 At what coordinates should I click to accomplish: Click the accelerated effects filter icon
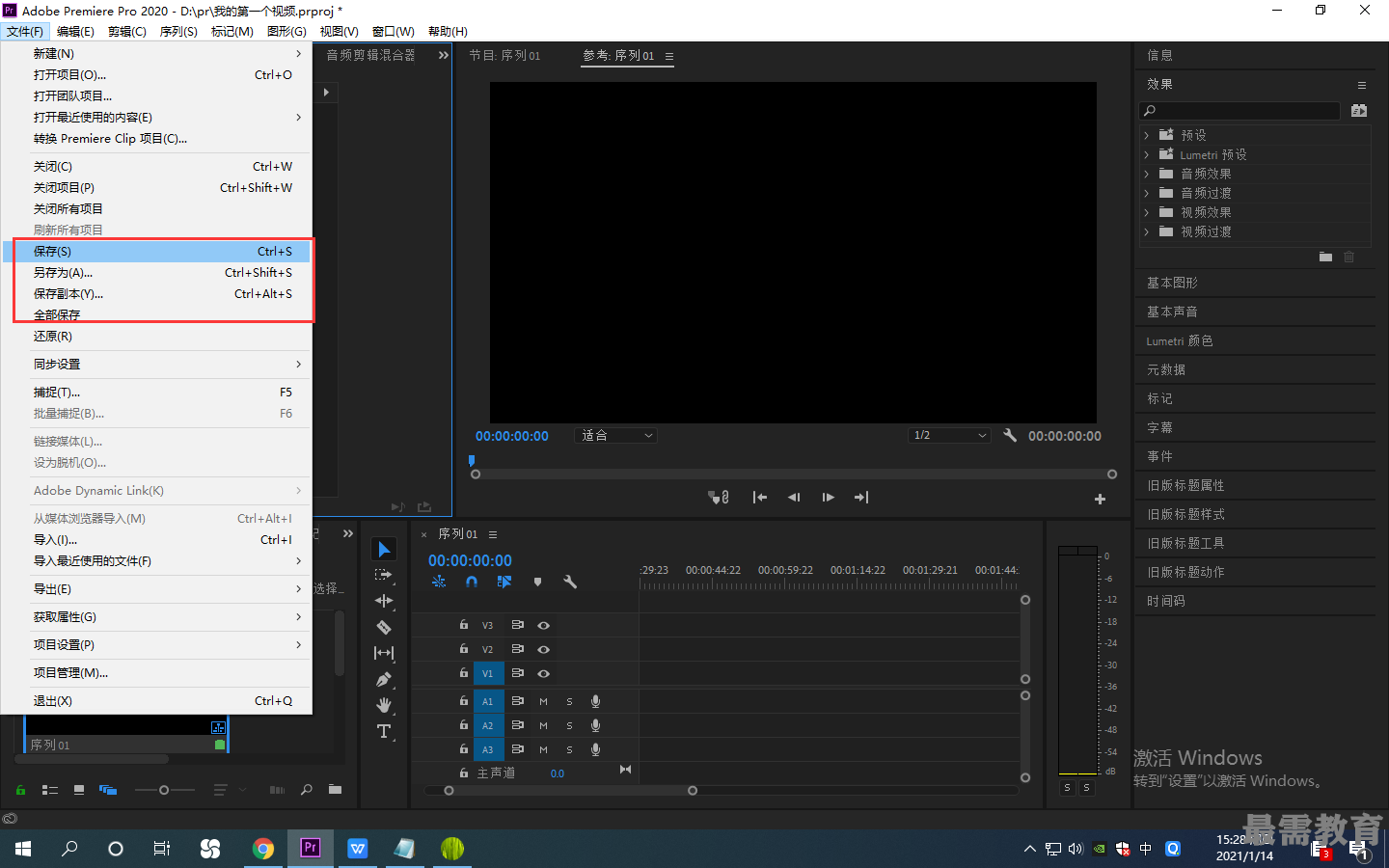[1359, 111]
